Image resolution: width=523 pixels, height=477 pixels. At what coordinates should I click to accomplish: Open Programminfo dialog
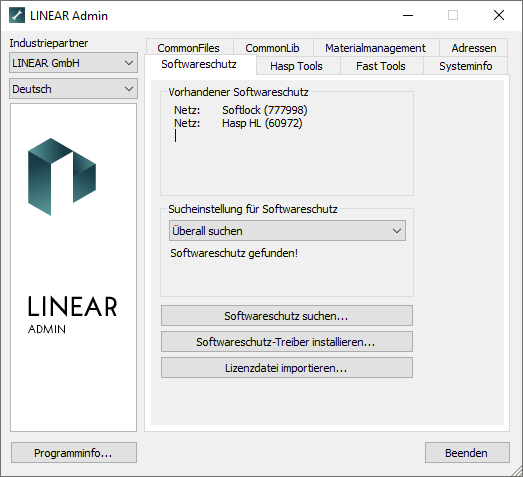(x=74, y=453)
